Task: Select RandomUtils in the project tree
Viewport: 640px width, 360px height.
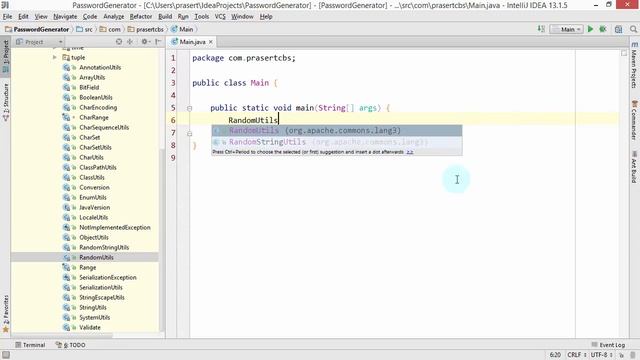Action: pyautogui.click(x=96, y=258)
